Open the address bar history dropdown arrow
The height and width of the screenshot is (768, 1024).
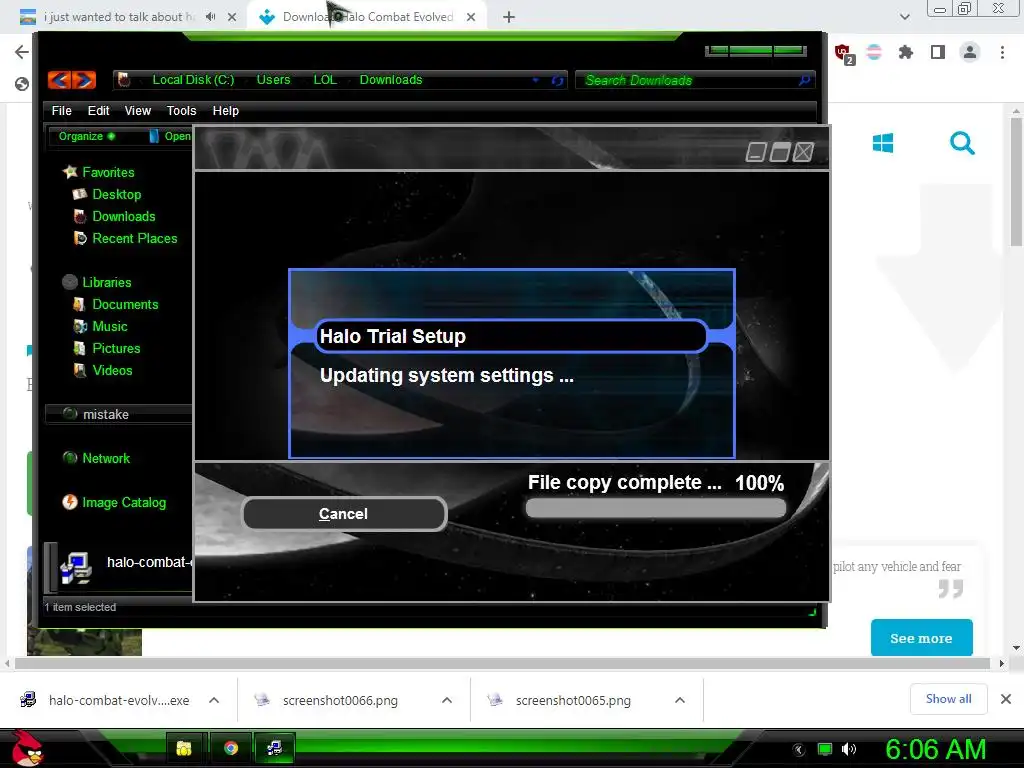point(536,80)
